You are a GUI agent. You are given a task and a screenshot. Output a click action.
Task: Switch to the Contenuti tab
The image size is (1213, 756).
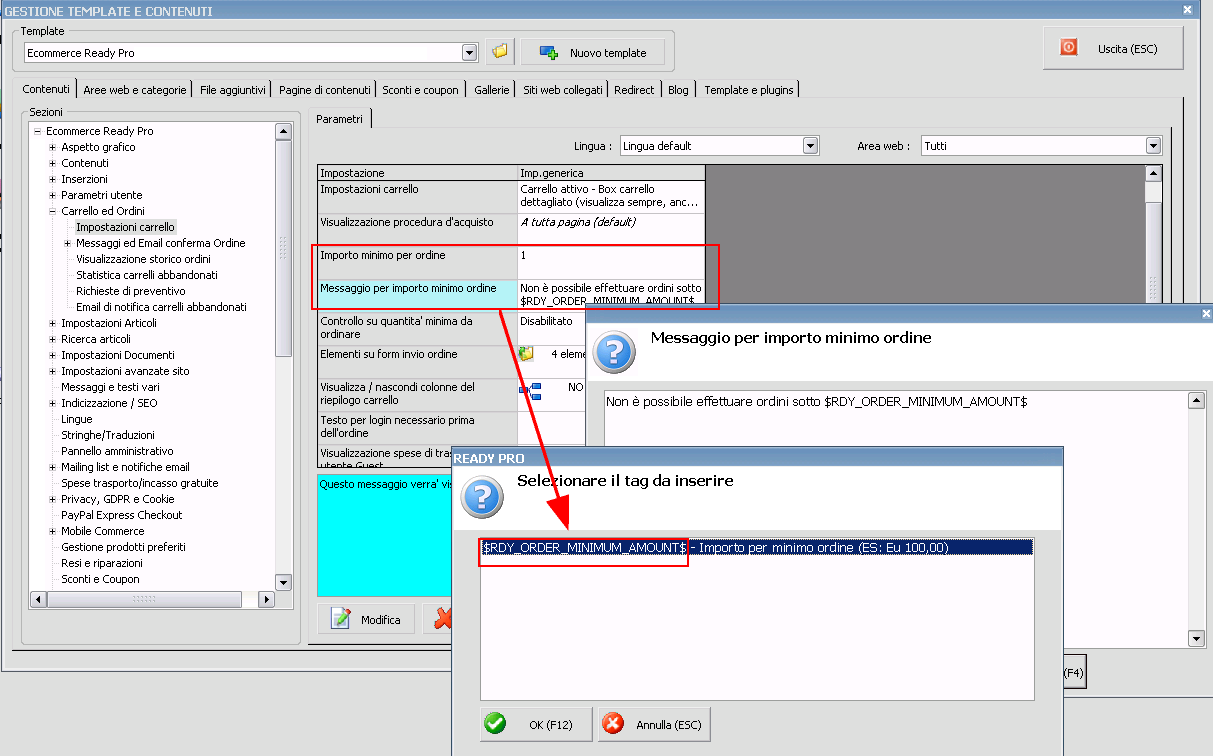[46, 89]
